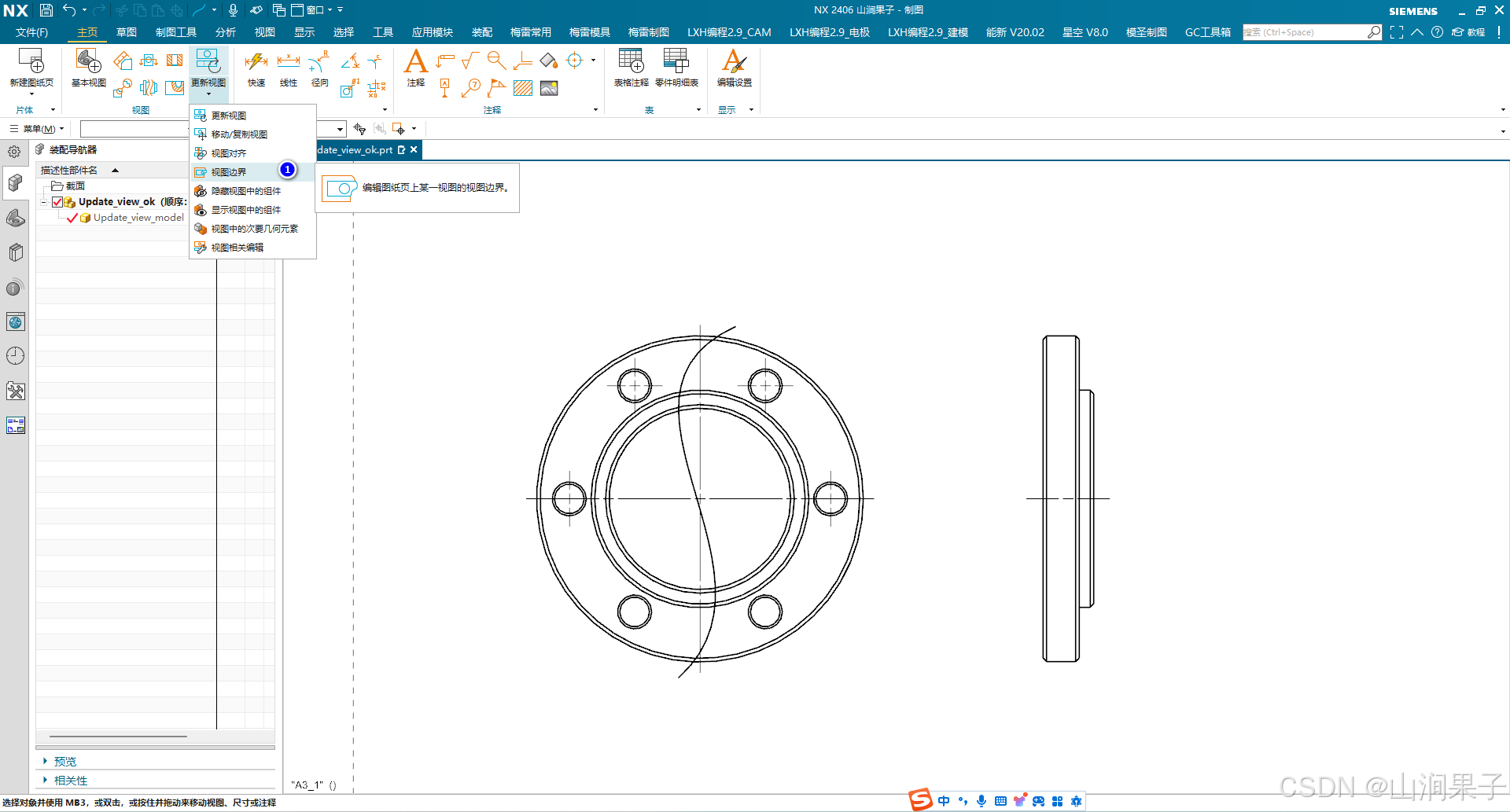1510x812 pixels.
Task: Click the New Sheet (新建图纸页) icon
Action: [x=31, y=61]
